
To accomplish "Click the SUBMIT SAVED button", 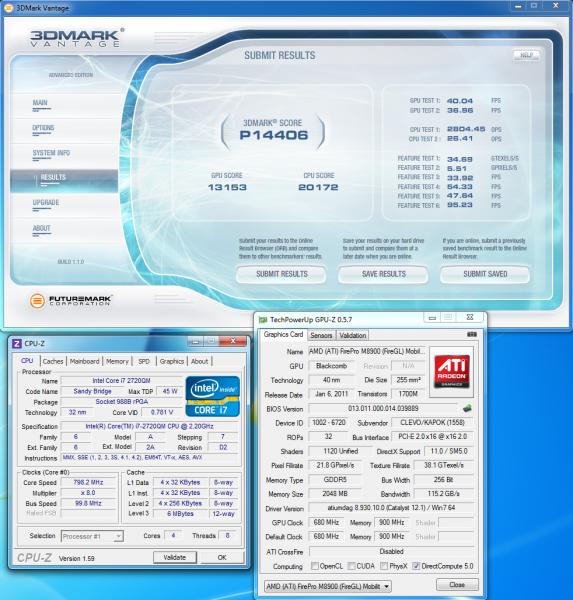I will pyautogui.click(x=485, y=274).
